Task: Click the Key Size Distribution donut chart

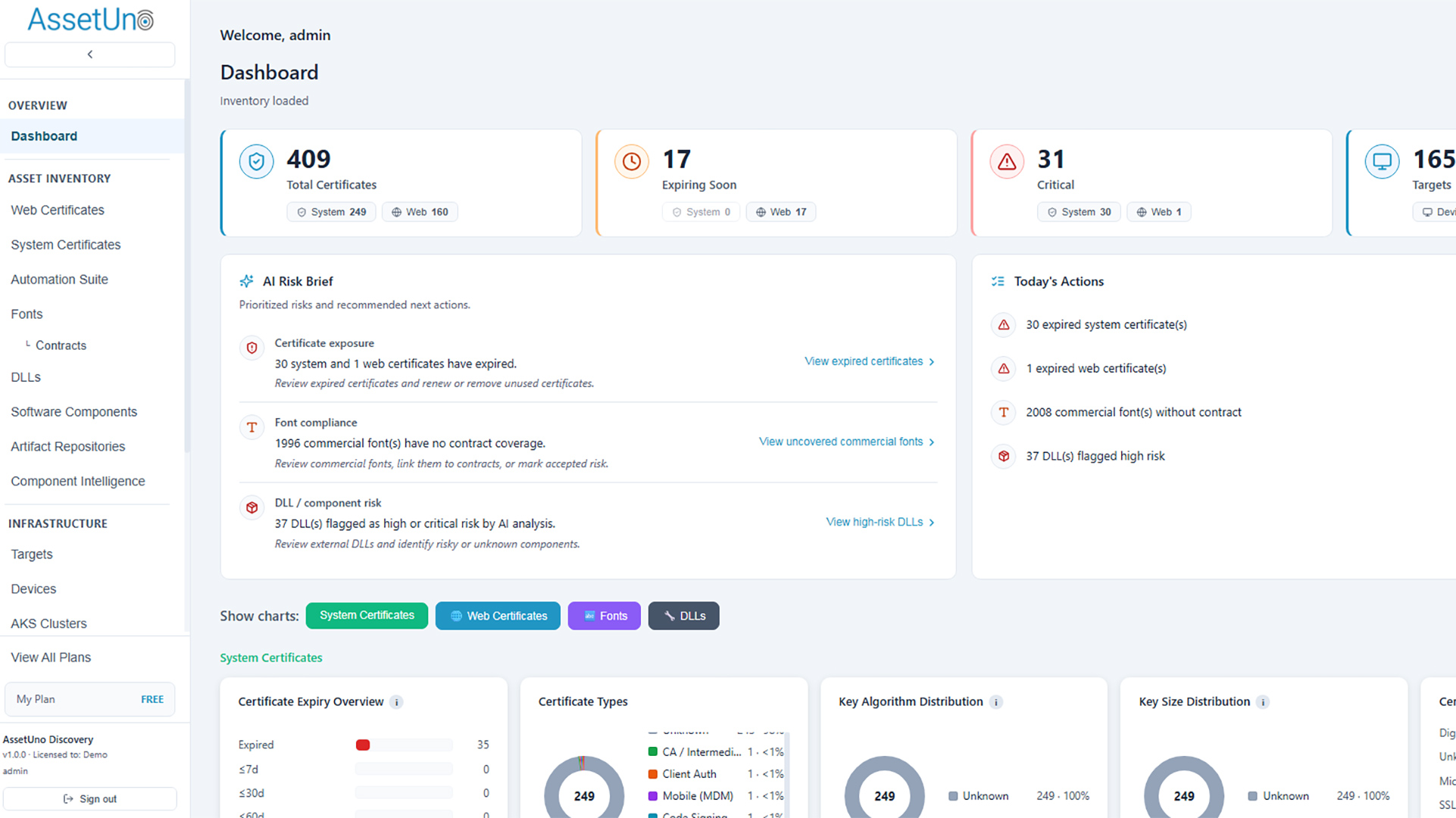Action: pos(1184,788)
